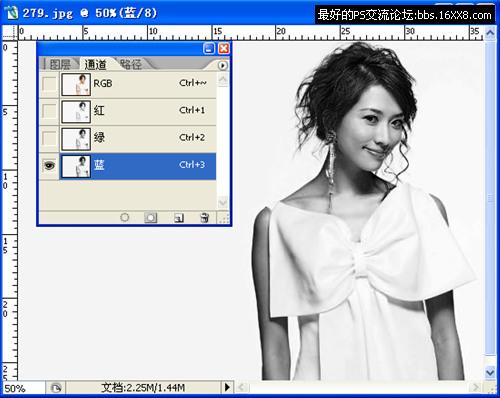The width and height of the screenshot is (500, 398).
Task: Switch to the 图层 (Layers) tab
Action: tap(60, 64)
